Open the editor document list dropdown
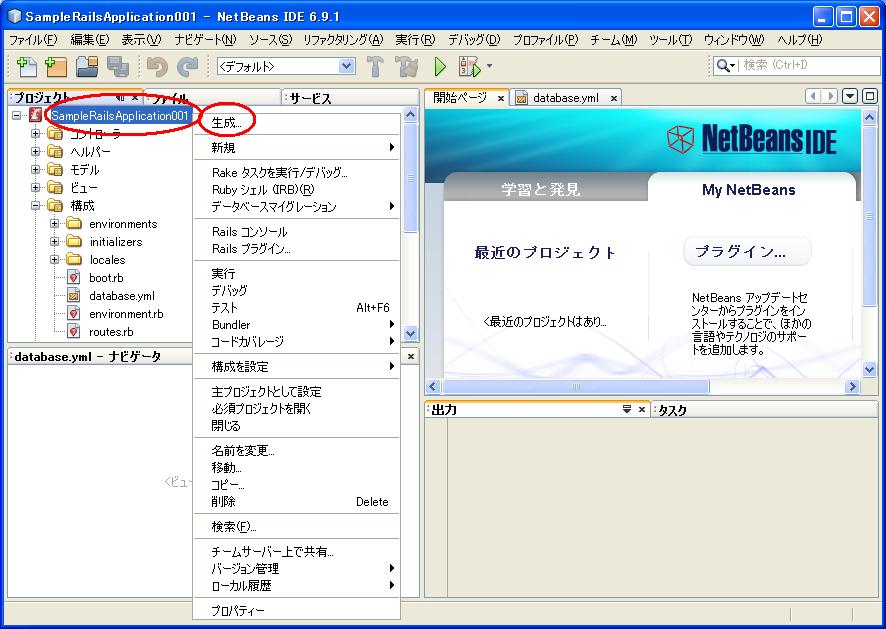Image resolution: width=886 pixels, height=629 pixels. 850,96
